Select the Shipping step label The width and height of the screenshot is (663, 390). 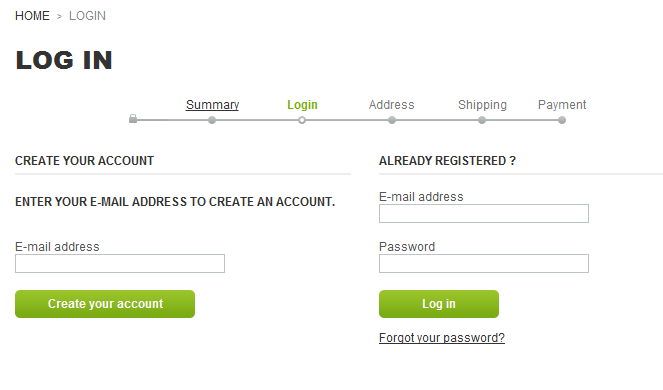482,104
